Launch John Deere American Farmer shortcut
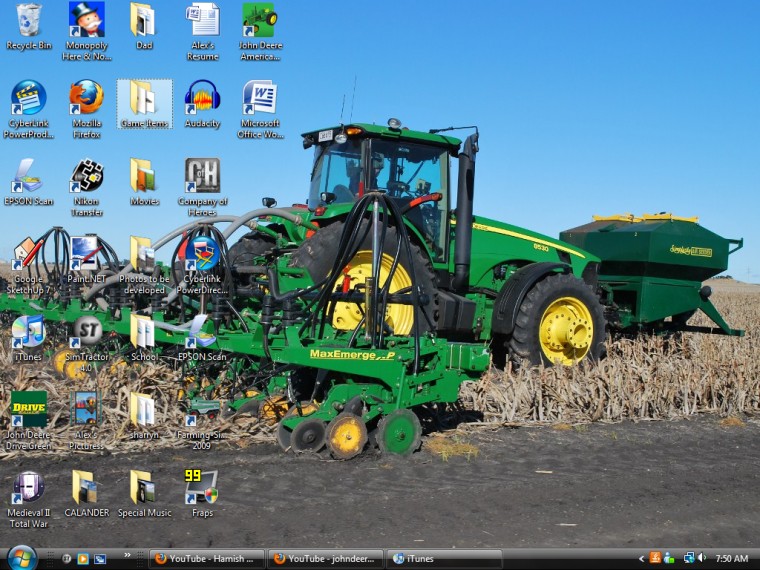The width and height of the screenshot is (760, 570). click(x=260, y=32)
